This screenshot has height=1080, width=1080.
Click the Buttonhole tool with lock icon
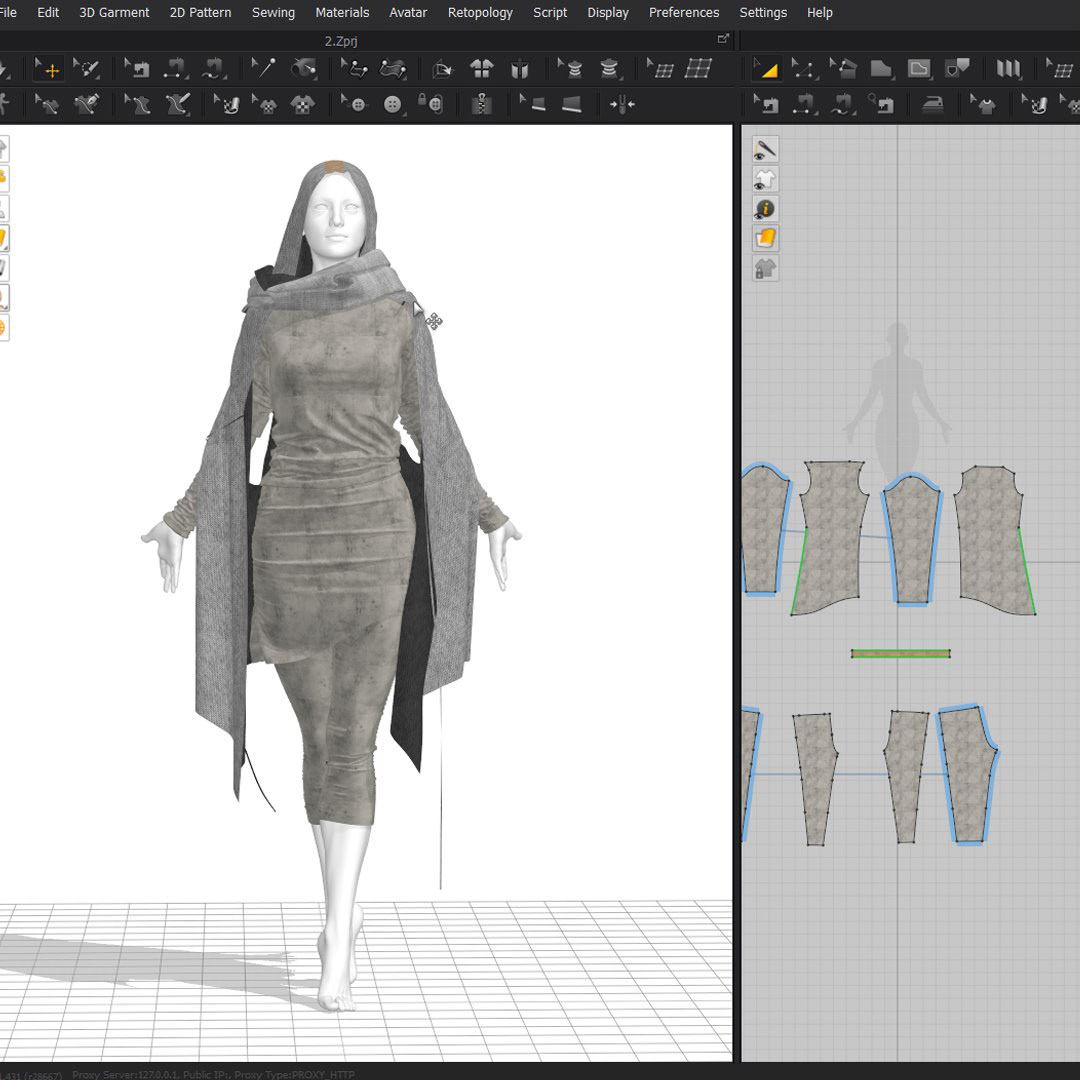(430, 104)
